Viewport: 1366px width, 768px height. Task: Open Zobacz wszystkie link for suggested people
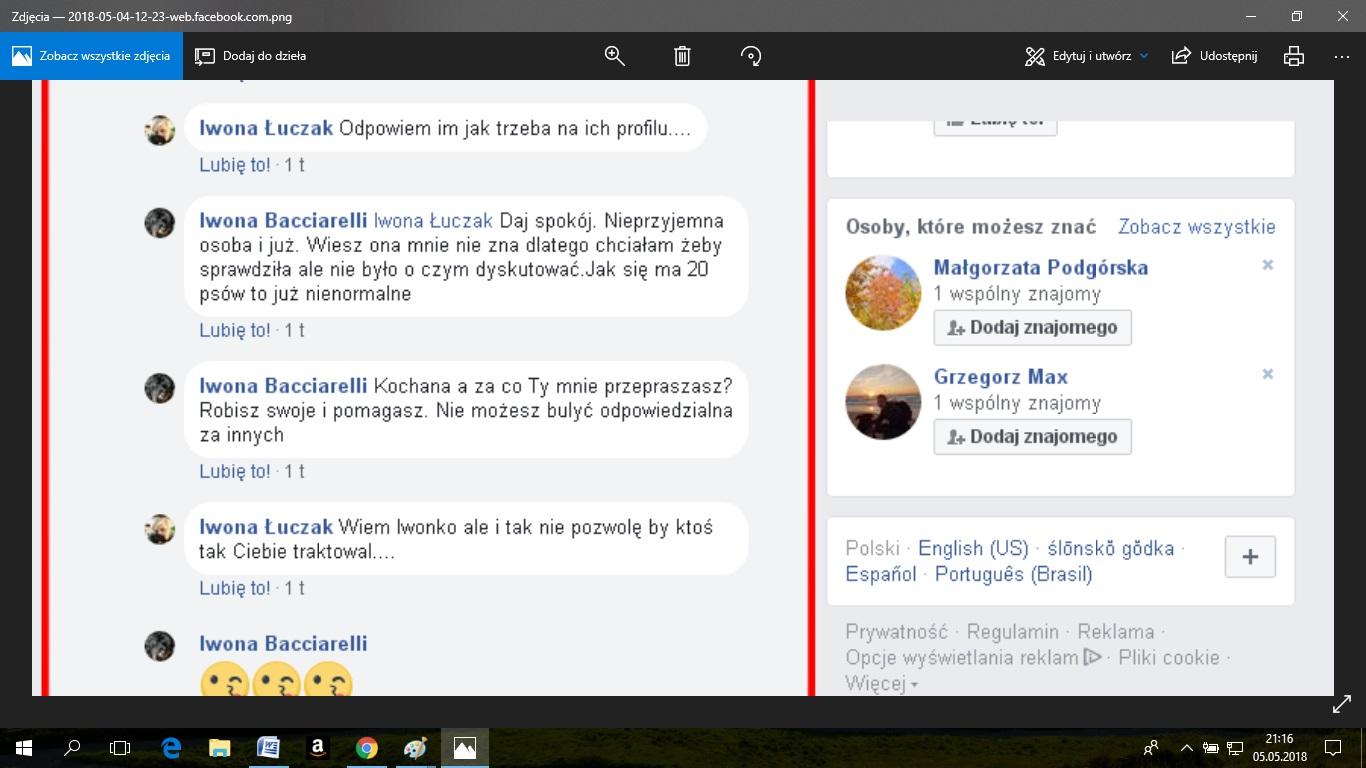click(x=1196, y=227)
